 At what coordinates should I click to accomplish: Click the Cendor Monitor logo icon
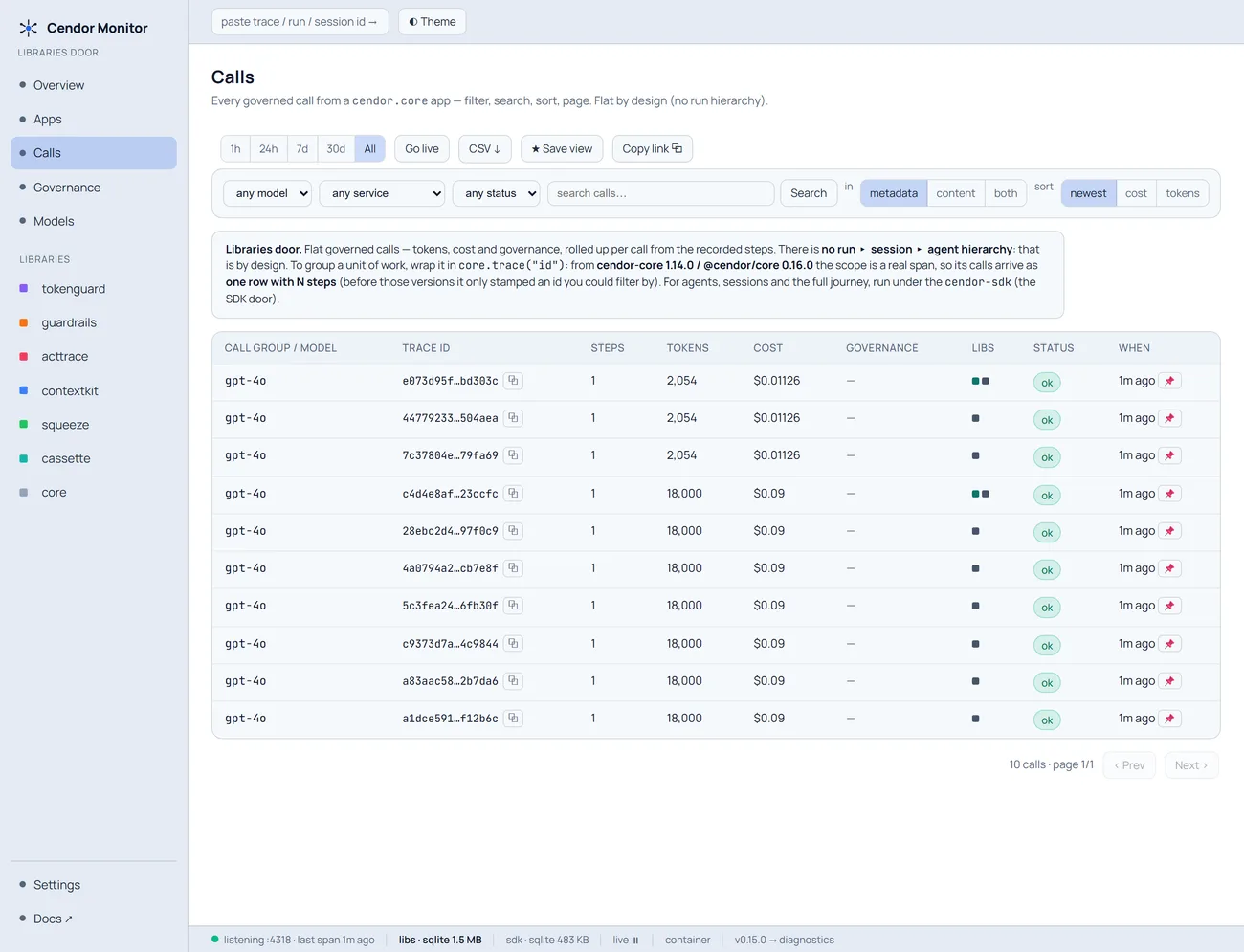29,28
